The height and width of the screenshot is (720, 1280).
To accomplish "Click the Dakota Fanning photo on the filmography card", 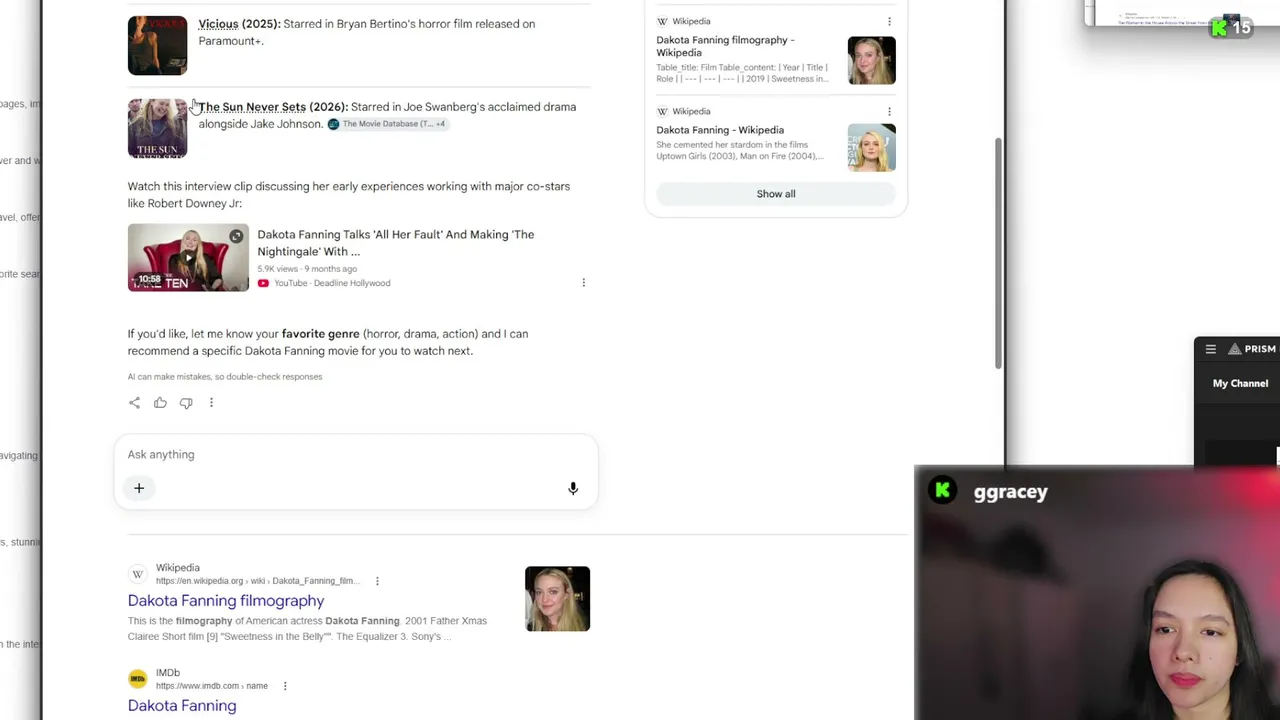I will [872, 61].
